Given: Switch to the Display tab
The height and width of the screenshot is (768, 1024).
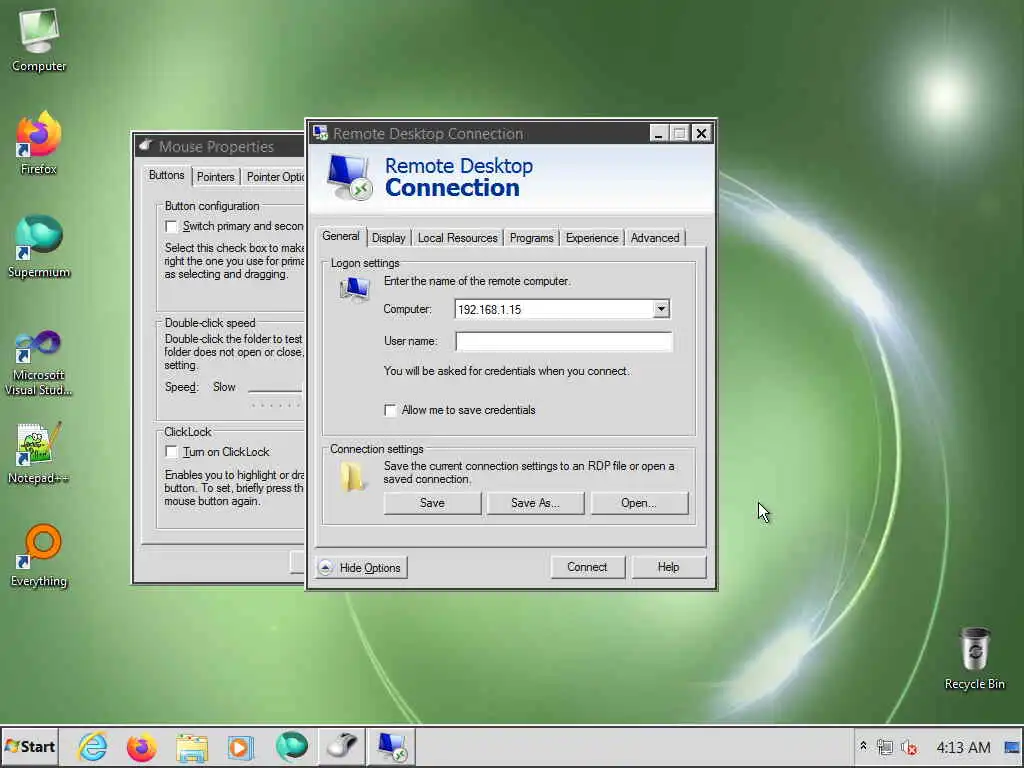Looking at the screenshot, I should click(389, 238).
